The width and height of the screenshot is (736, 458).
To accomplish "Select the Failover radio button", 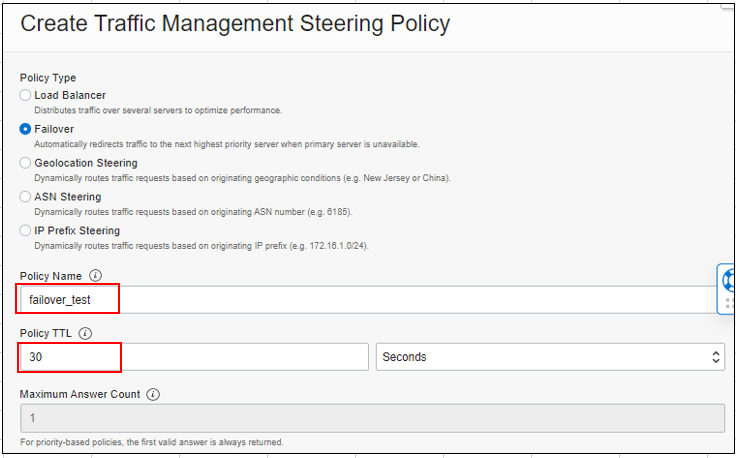I will point(25,129).
